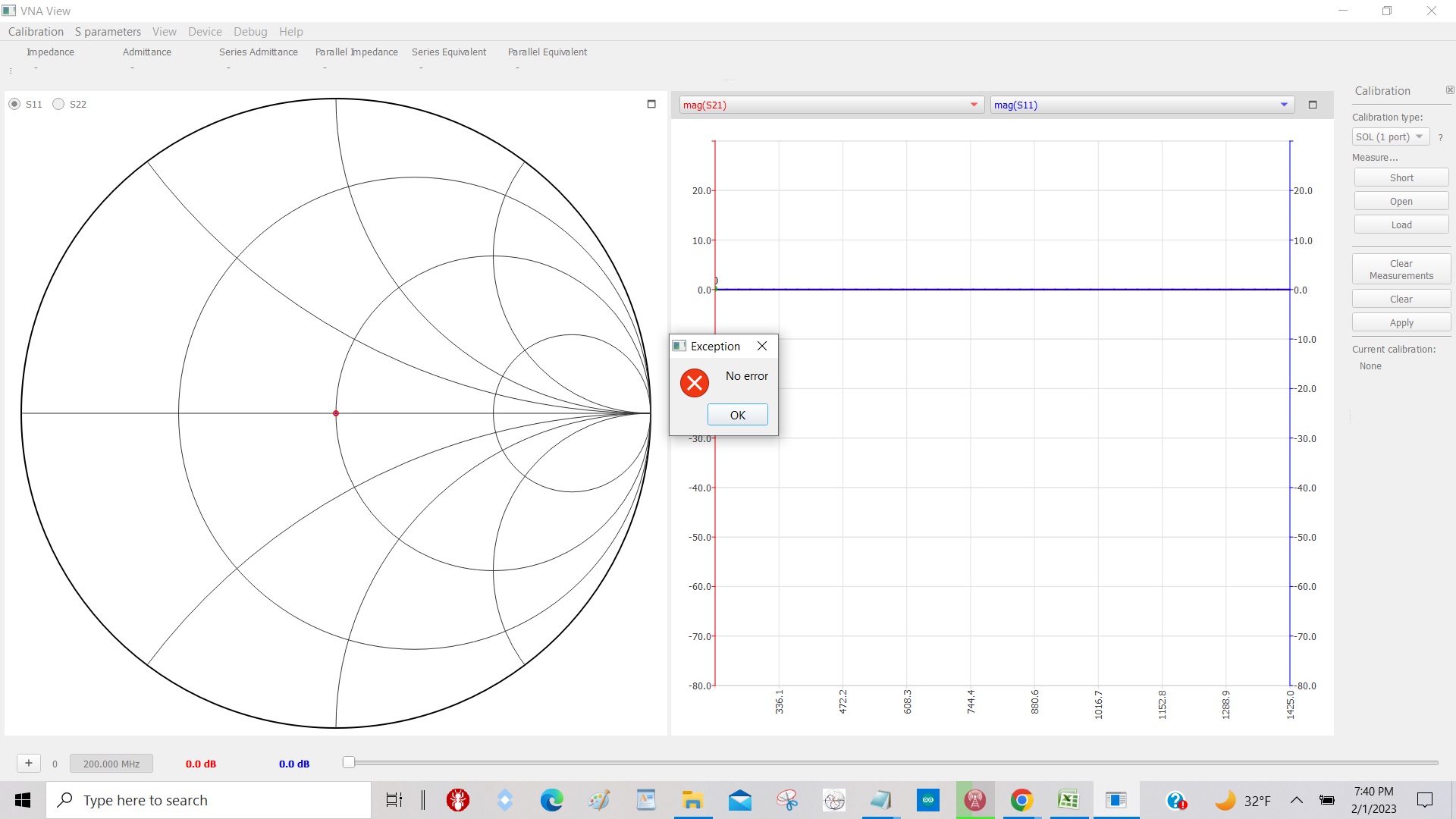Image resolution: width=1456 pixels, height=819 pixels.
Task: Open the notification center
Action: point(1425,800)
